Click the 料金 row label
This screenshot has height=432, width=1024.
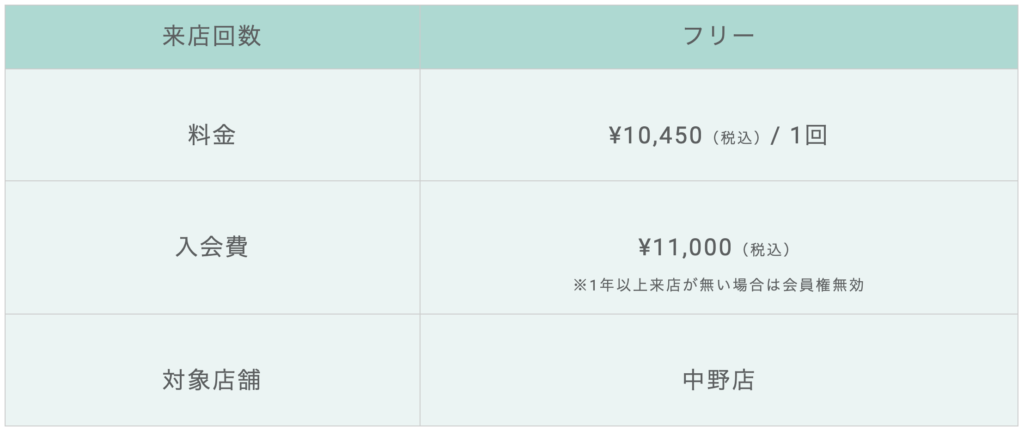click(x=212, y=136)
